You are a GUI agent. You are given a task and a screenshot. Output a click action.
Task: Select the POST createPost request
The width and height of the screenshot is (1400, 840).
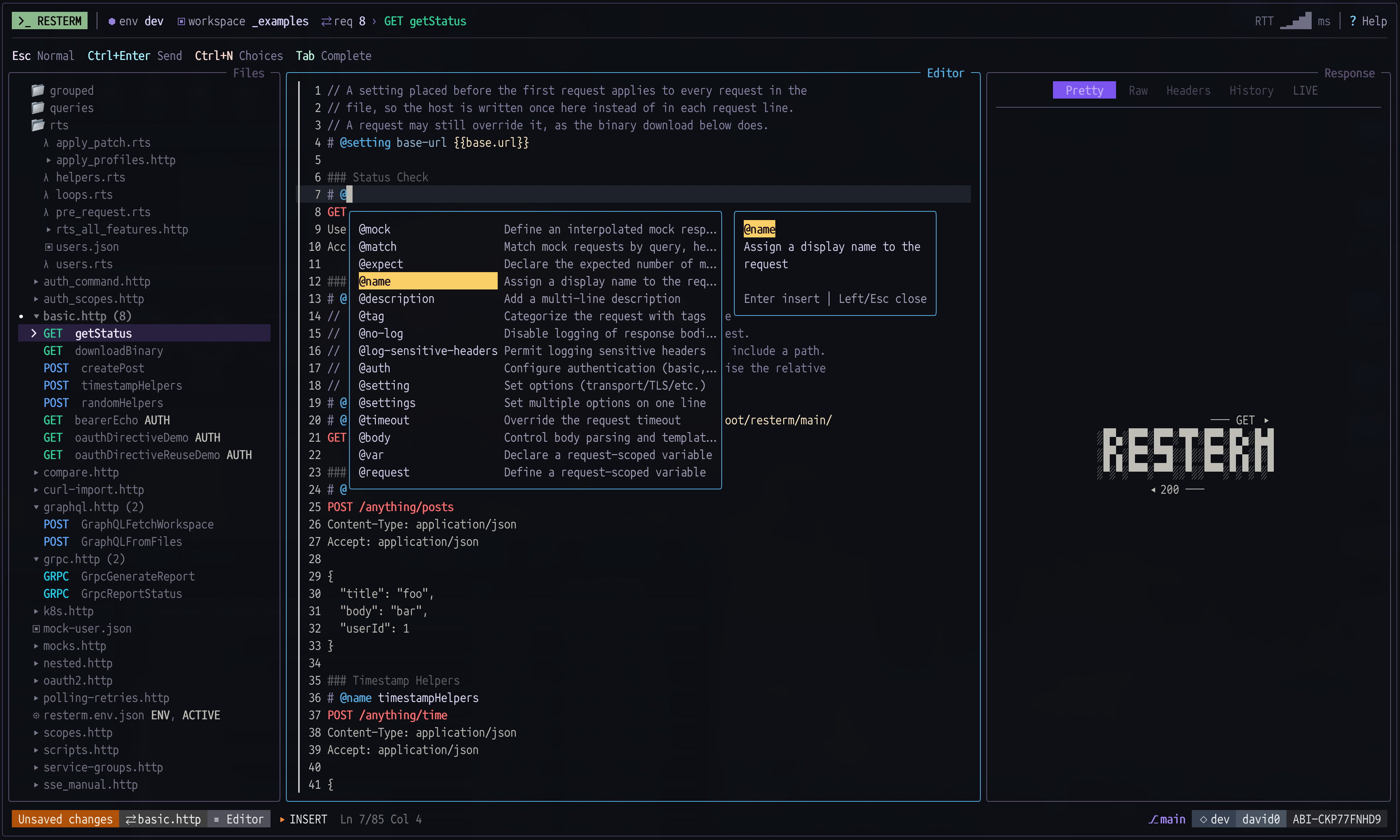click(x=94, y=368)
